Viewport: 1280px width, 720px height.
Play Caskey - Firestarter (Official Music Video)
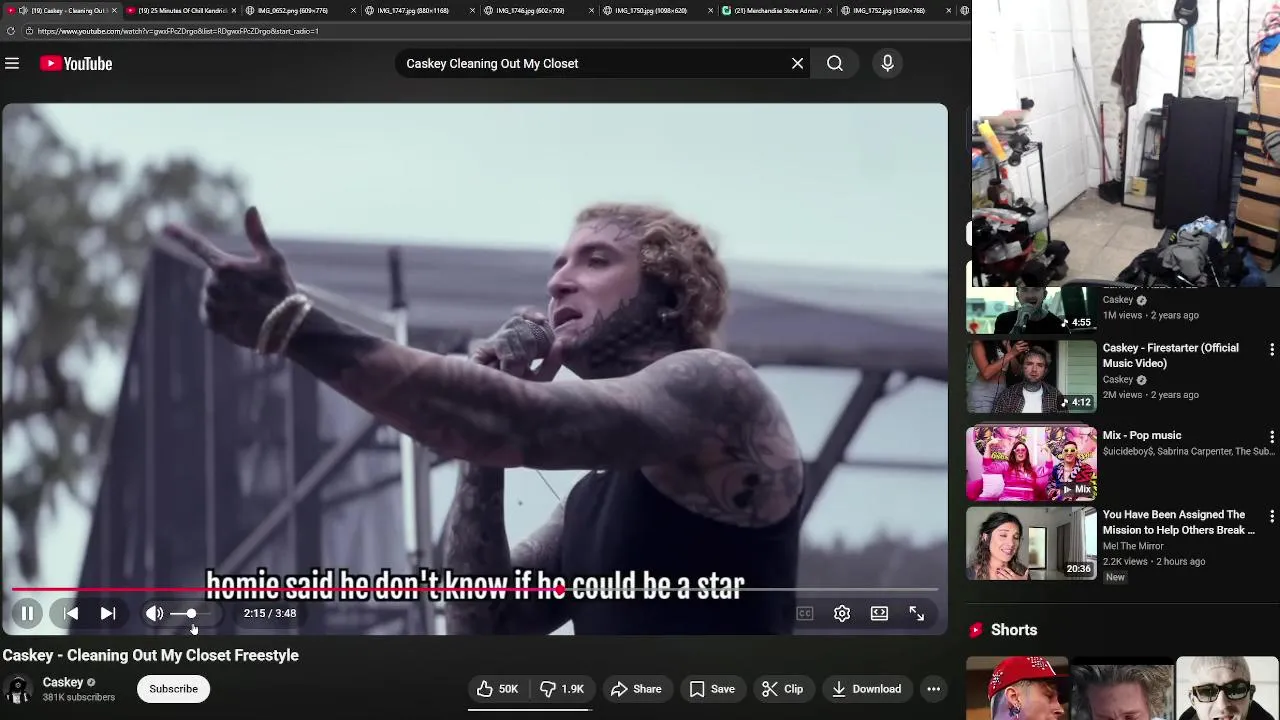tap(1171, 356)
